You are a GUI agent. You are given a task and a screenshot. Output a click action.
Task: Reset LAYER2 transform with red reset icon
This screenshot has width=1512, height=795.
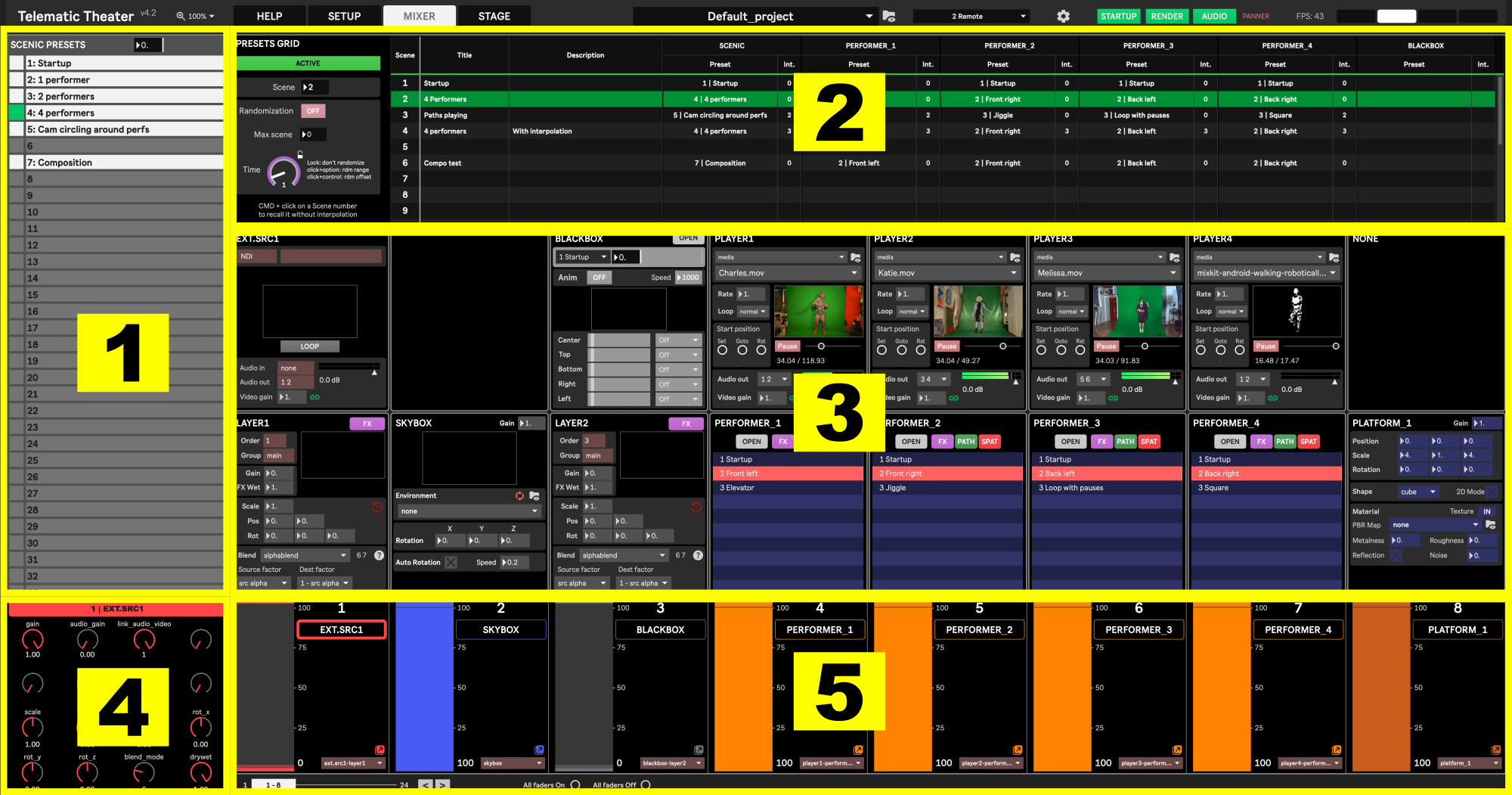tap(696, 507)
